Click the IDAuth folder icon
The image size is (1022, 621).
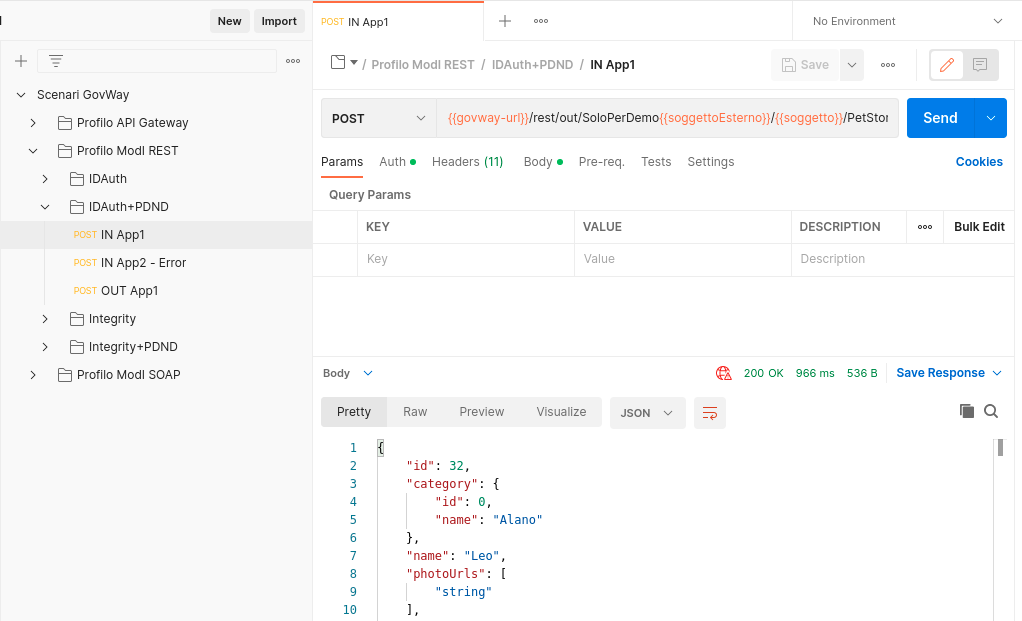coord(77,179)
